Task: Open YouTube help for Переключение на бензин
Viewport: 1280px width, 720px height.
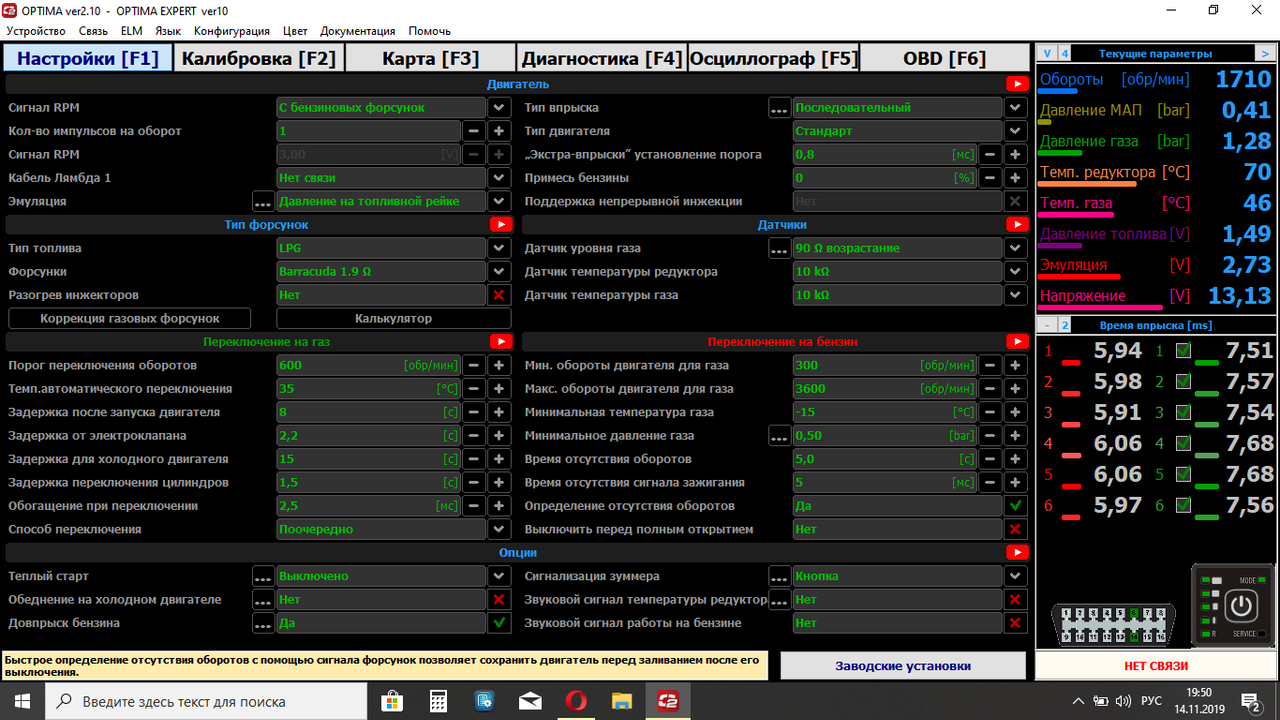Action: point(1017,342)
